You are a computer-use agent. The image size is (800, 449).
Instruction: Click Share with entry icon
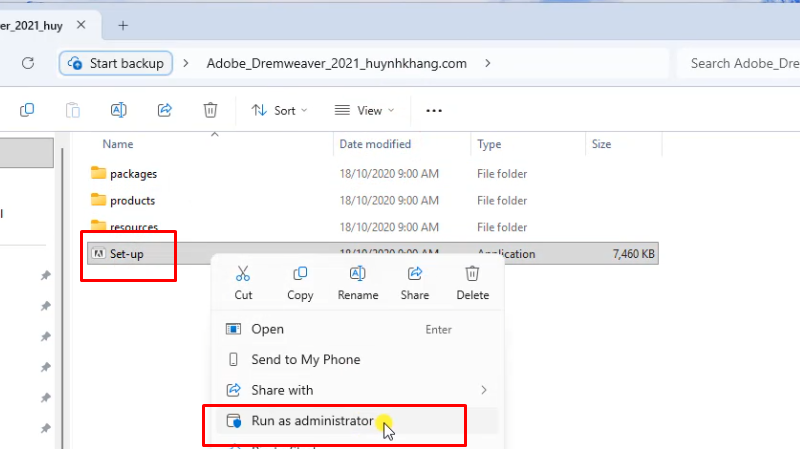pos(233,390)
